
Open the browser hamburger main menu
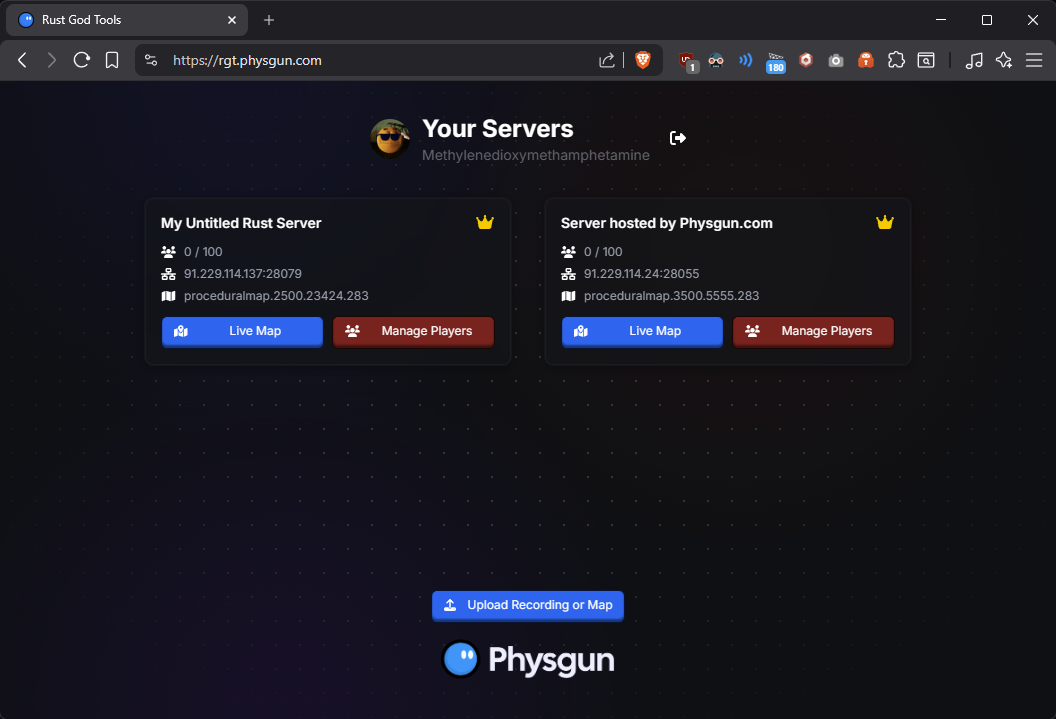[x=1034, y=60]
